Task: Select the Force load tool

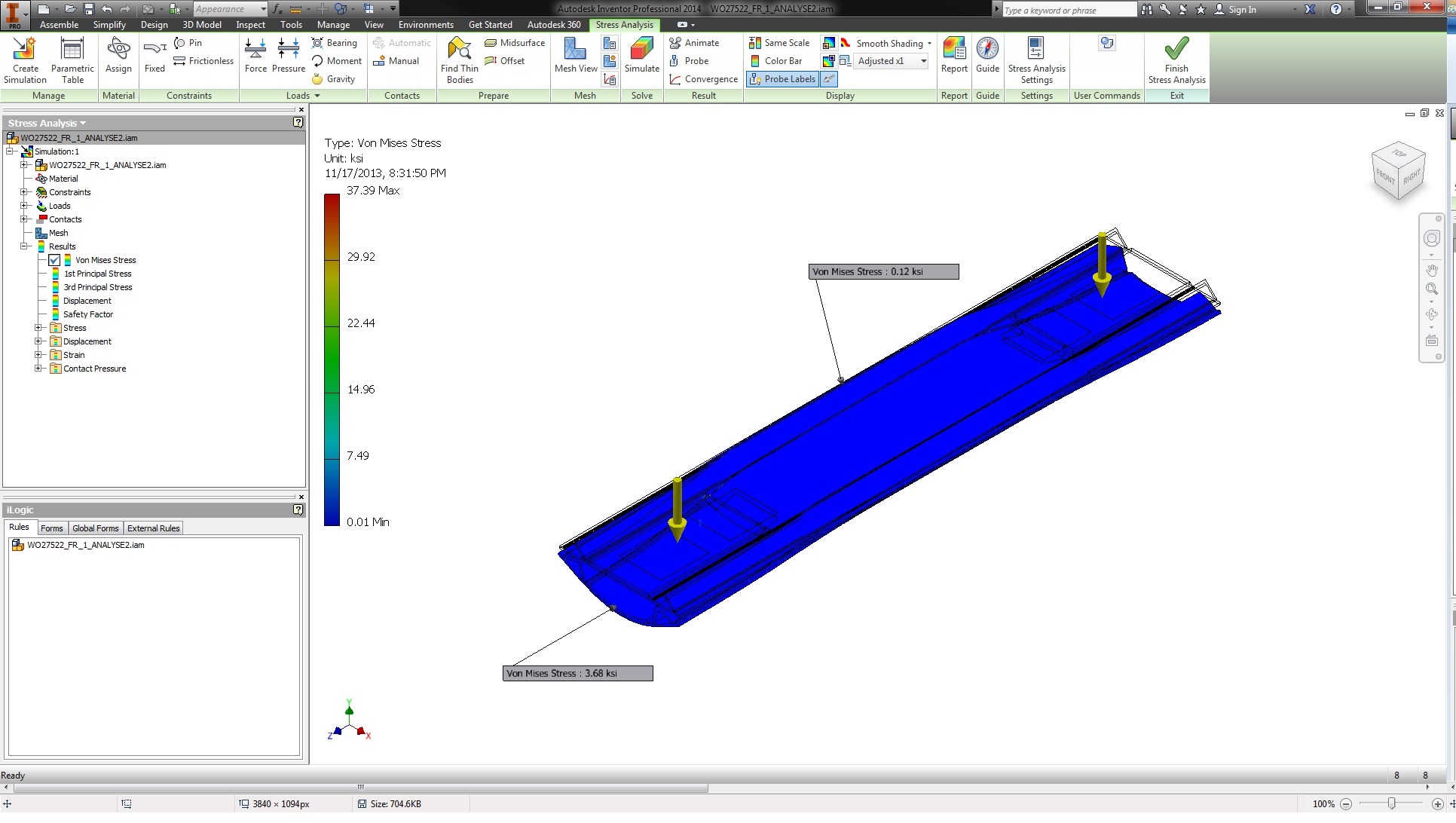Action: pos(255,50)
